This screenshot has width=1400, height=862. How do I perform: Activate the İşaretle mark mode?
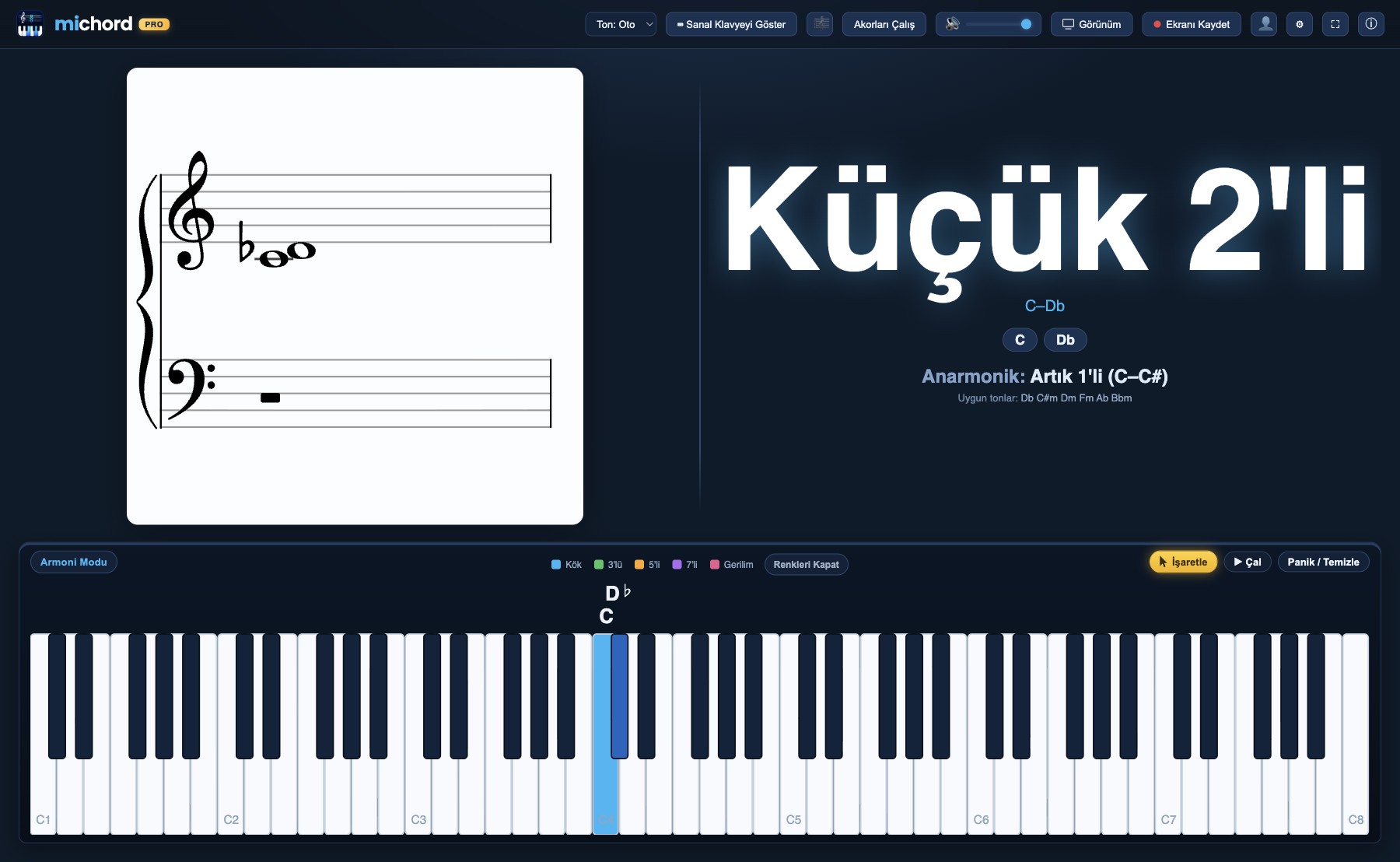[x=1183, y=562]
